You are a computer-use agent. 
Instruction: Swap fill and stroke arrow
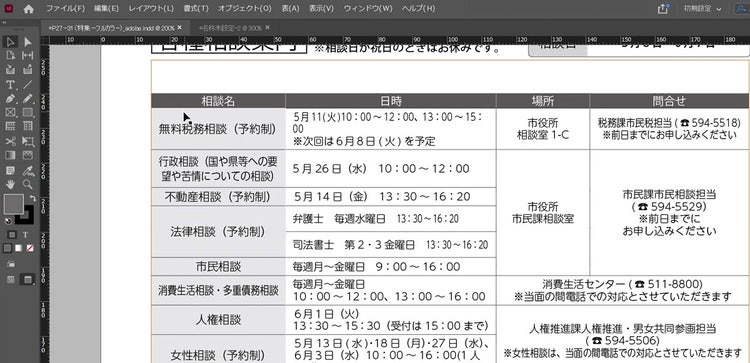tap(33, 198)
